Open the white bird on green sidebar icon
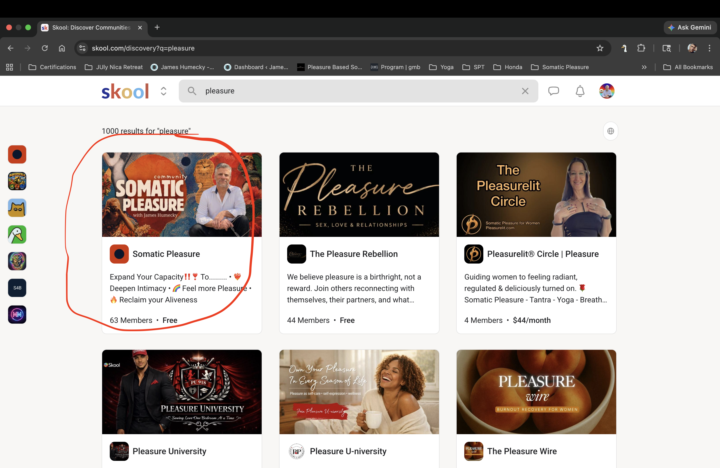 [x=17, y=234]
